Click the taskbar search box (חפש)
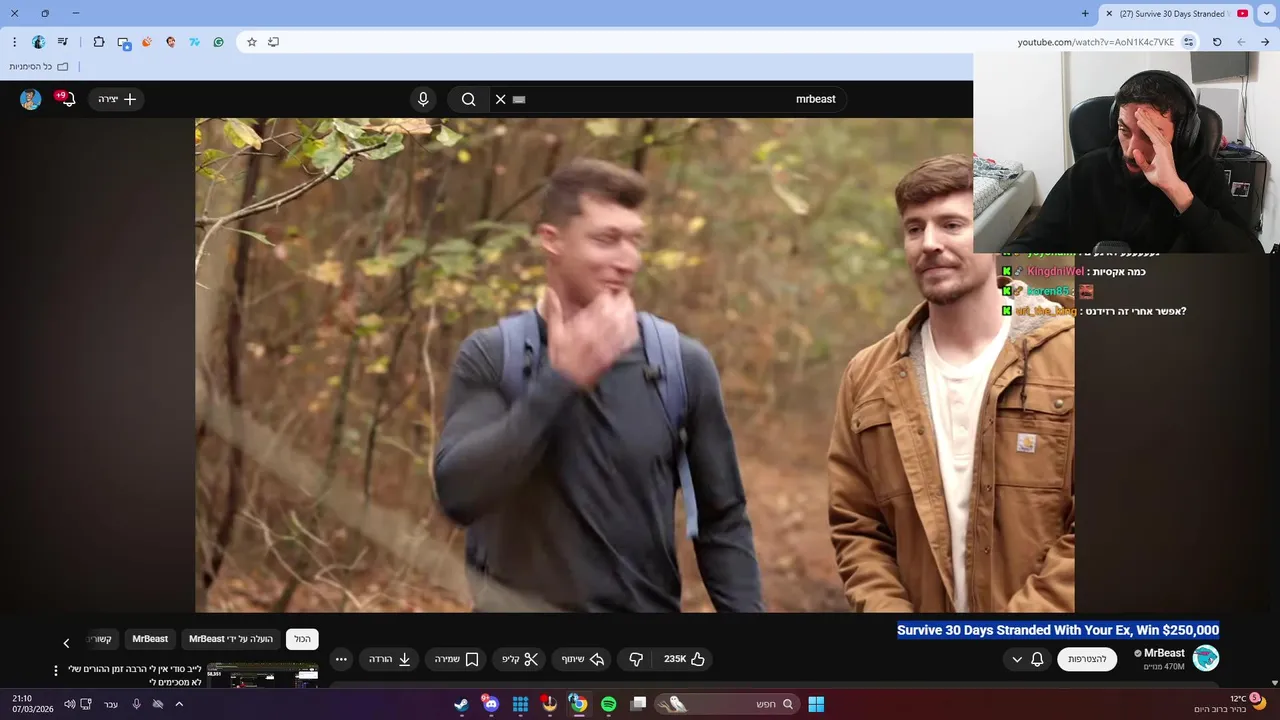Image resolution: width=1280 pixels, height=720 pixels. [x=728, y=704]
